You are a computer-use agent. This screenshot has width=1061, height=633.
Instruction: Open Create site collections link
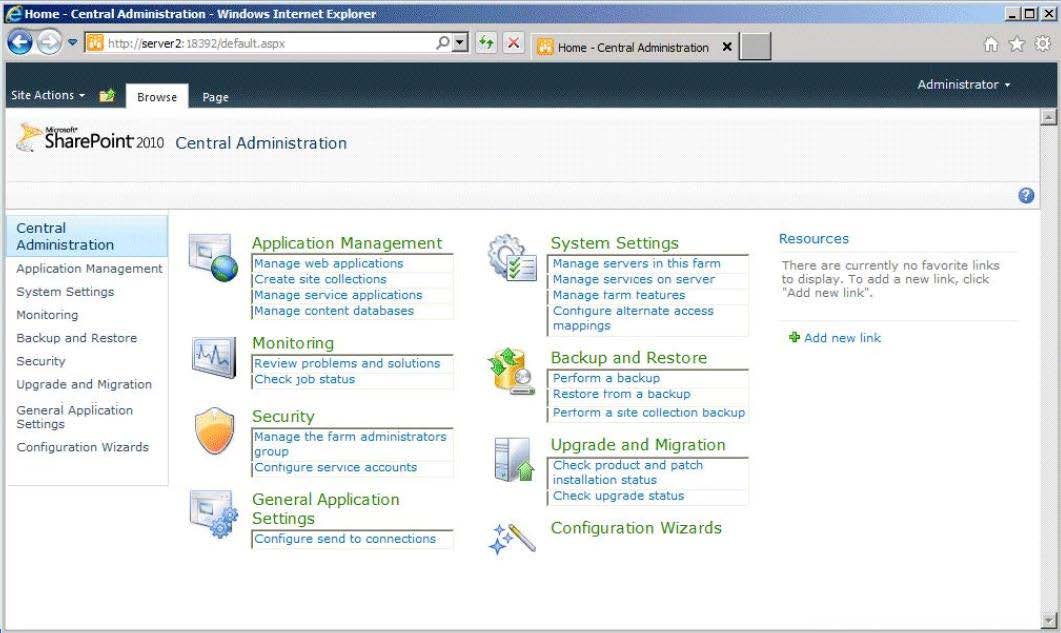[x=320, y=279]
